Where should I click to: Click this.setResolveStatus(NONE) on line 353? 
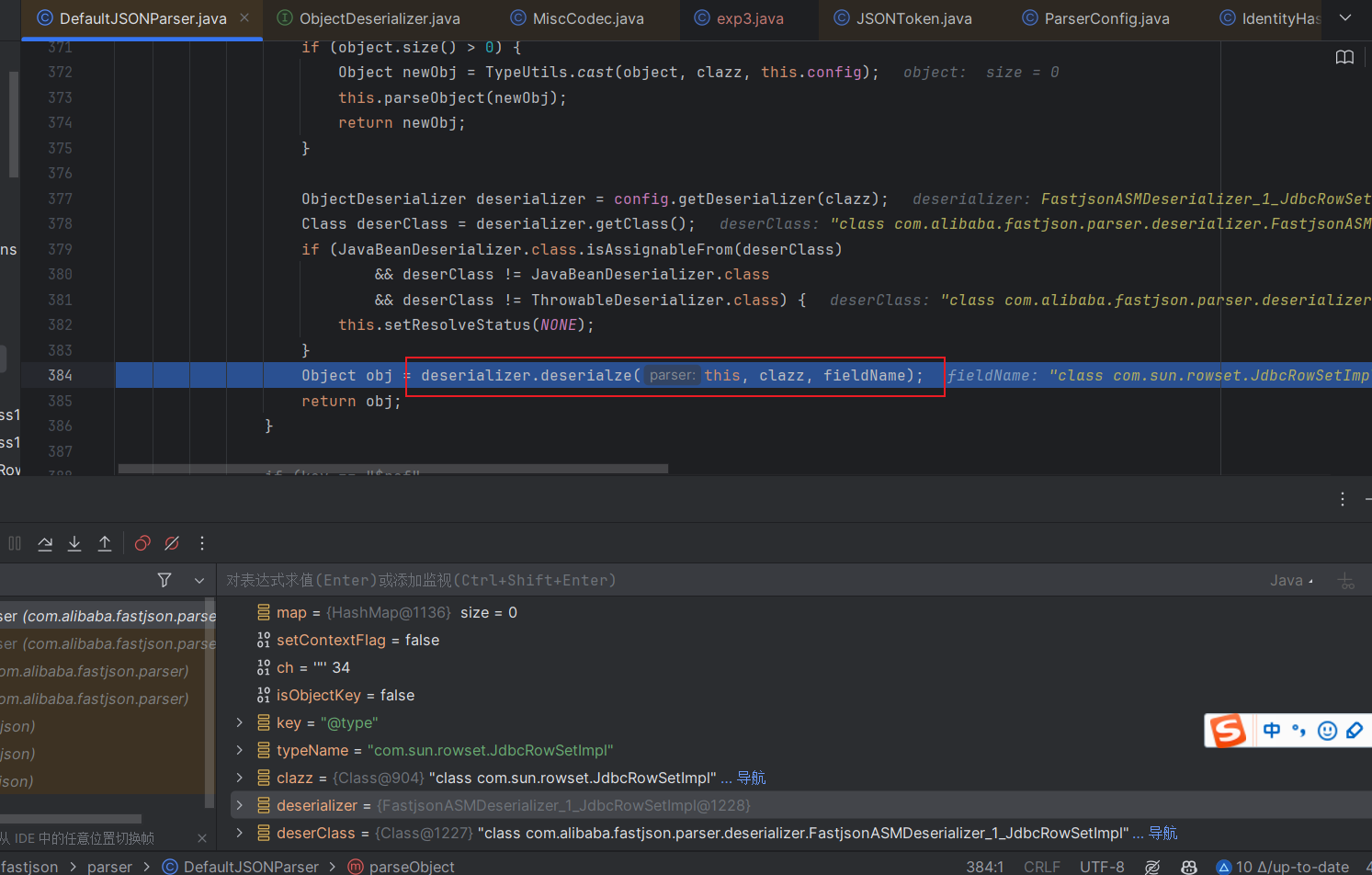(x=466, y=324)
